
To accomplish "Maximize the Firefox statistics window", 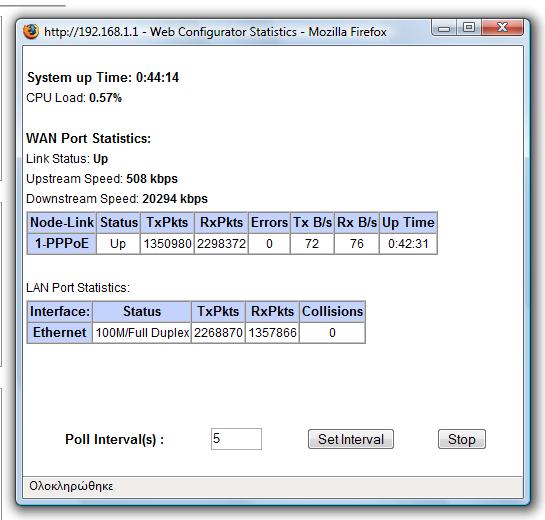I will pos(469,27).
